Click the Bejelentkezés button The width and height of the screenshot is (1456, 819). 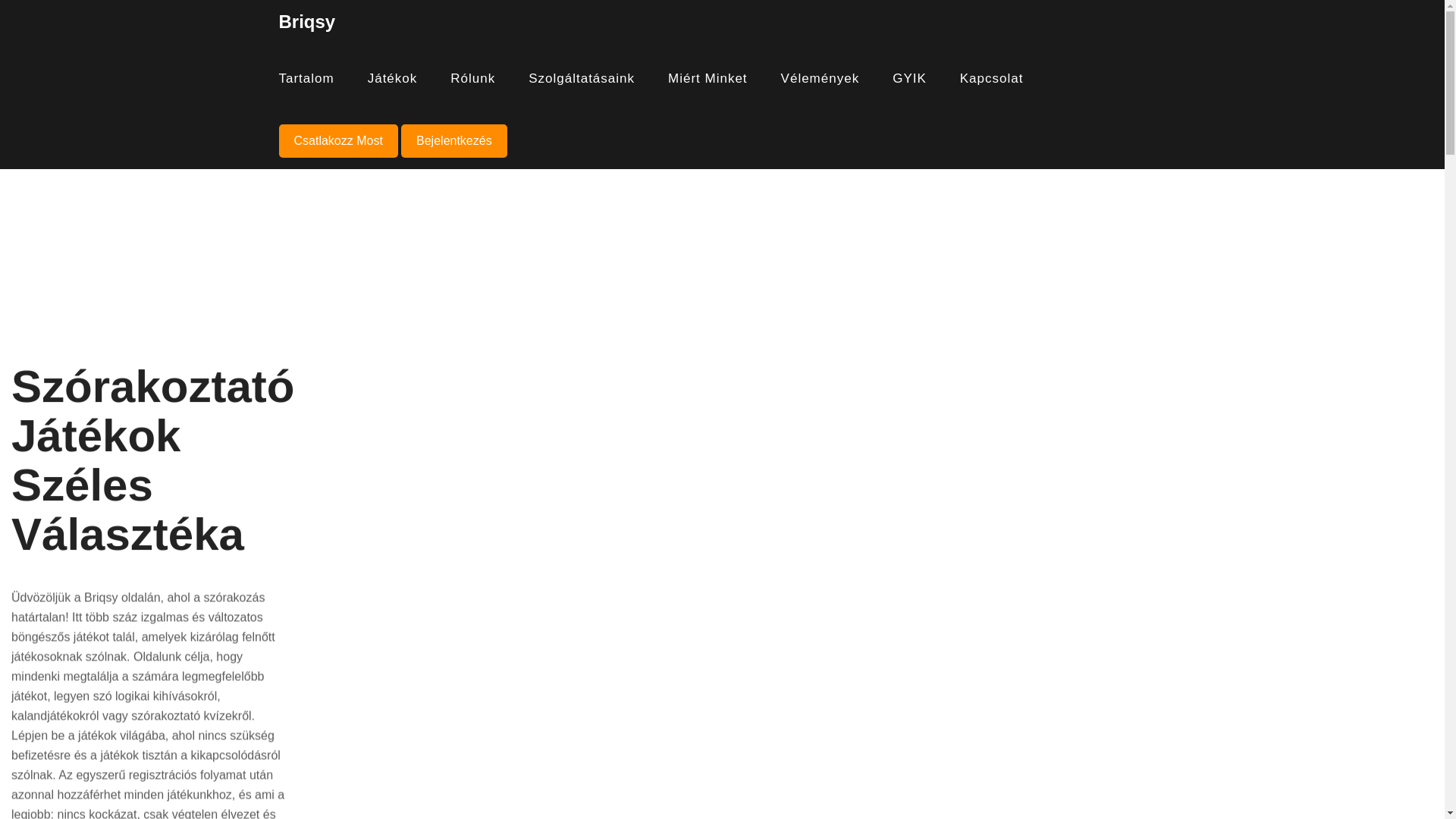[x=454, y=141]
